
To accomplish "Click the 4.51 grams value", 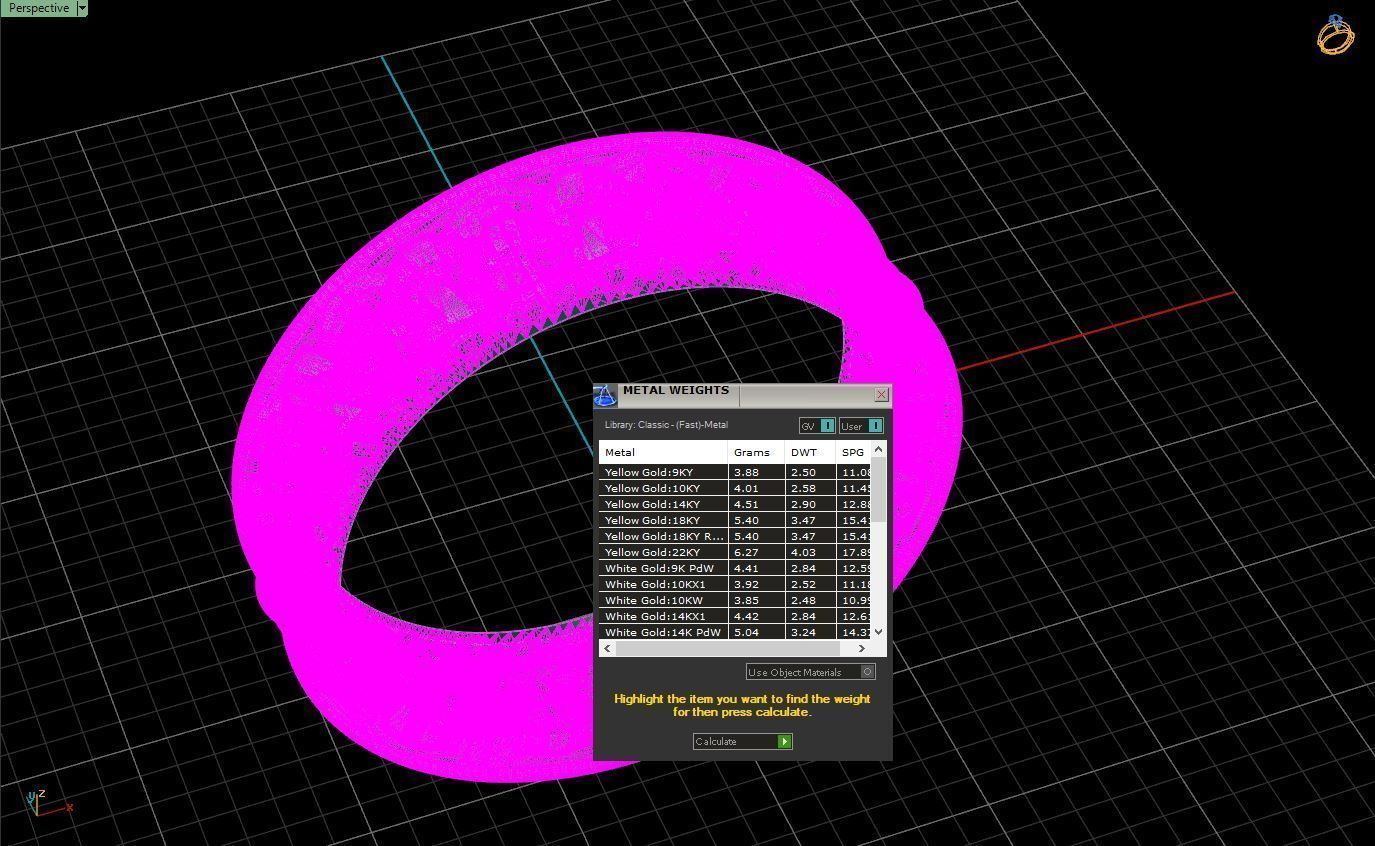I will click(746, 504).
